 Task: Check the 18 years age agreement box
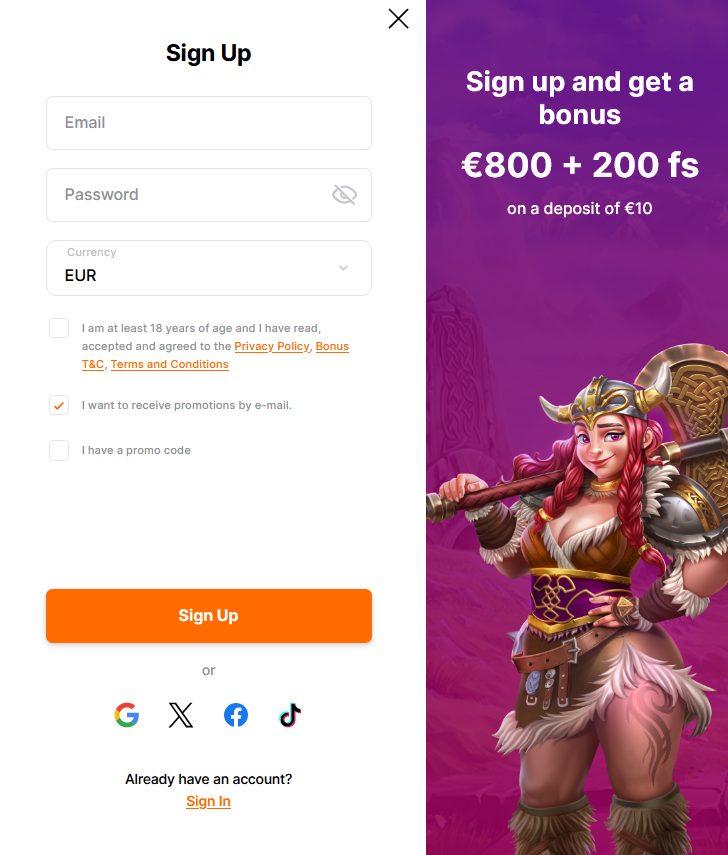tap(59, 328)
